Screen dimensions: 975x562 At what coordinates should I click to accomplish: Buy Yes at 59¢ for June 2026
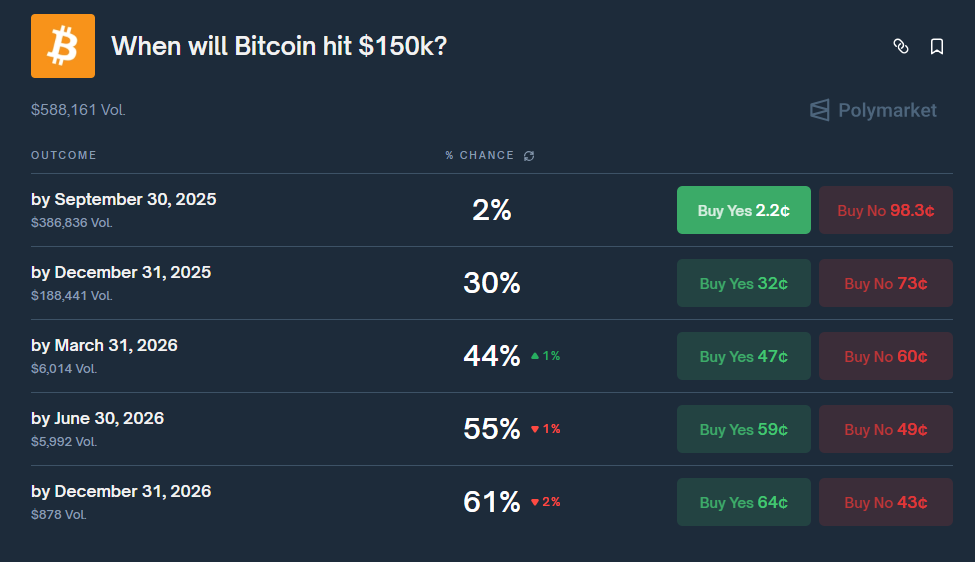tap(743, 429)
